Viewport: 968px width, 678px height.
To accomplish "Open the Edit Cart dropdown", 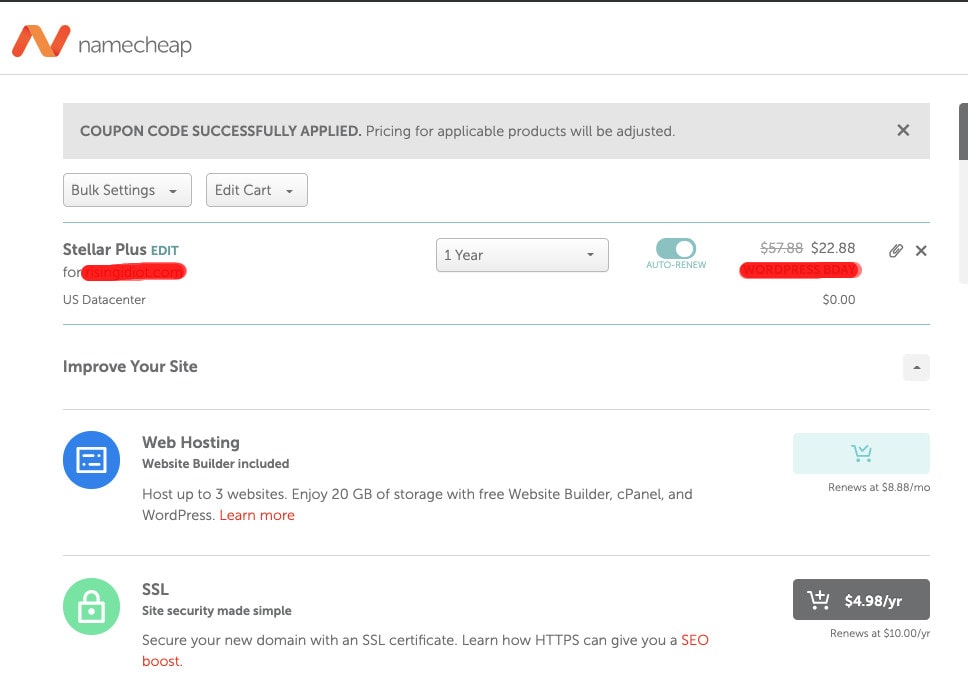I will (257, 190).
